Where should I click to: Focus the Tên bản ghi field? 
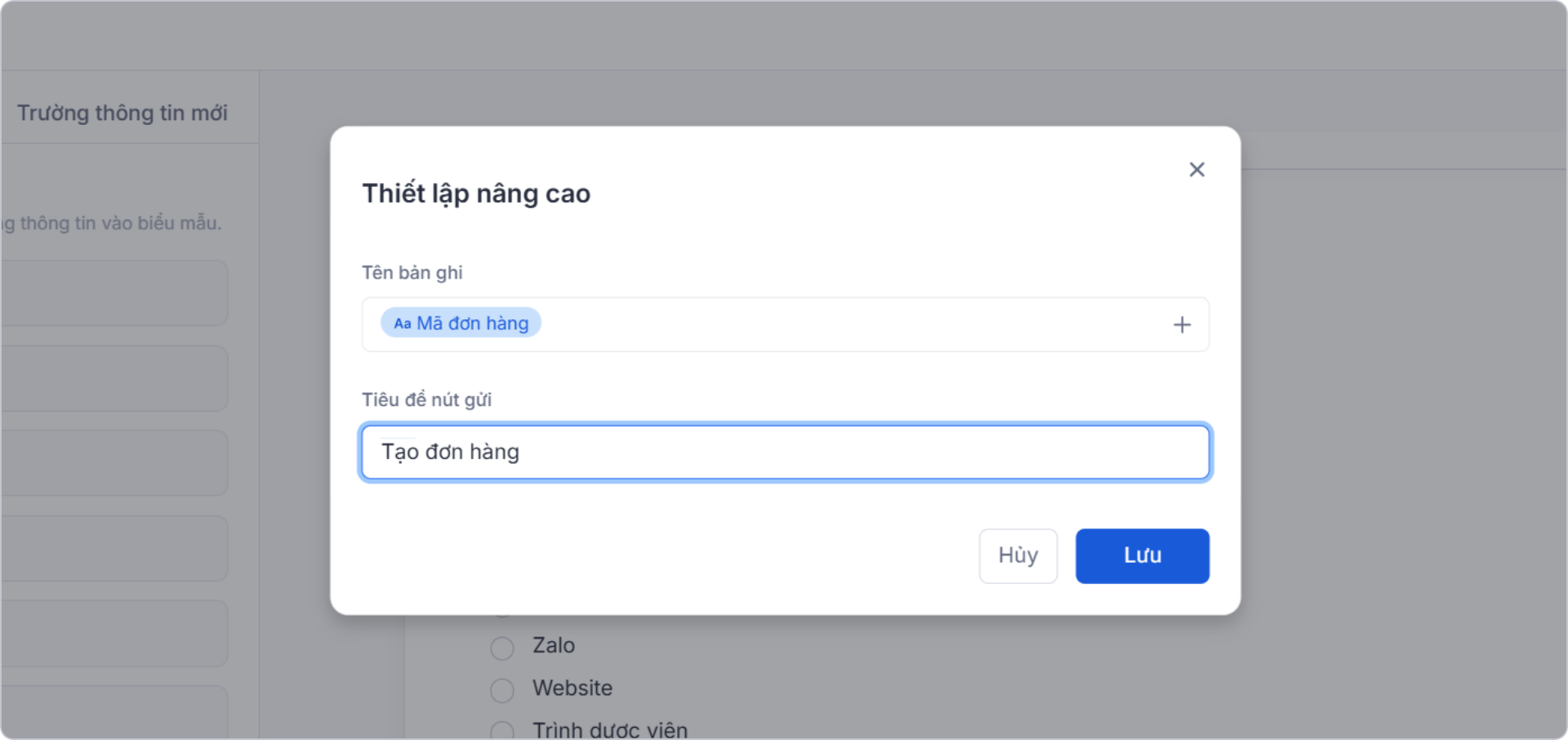(x=785, y=324)
